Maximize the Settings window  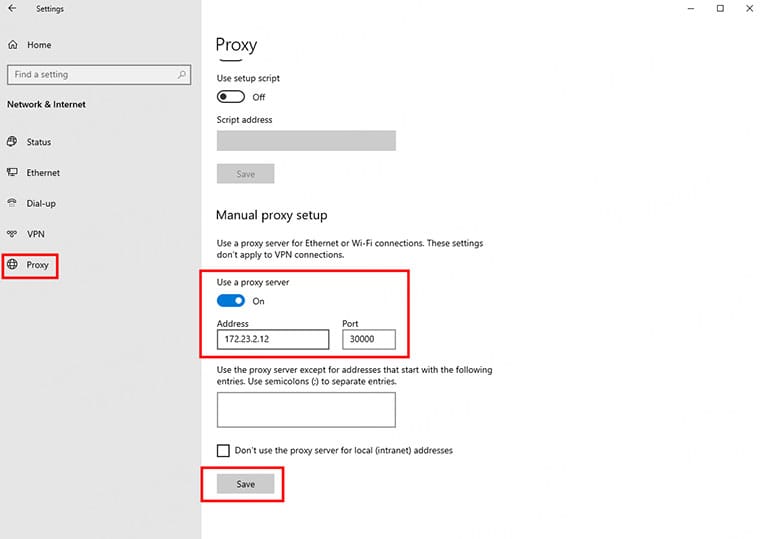coord(720,9)
